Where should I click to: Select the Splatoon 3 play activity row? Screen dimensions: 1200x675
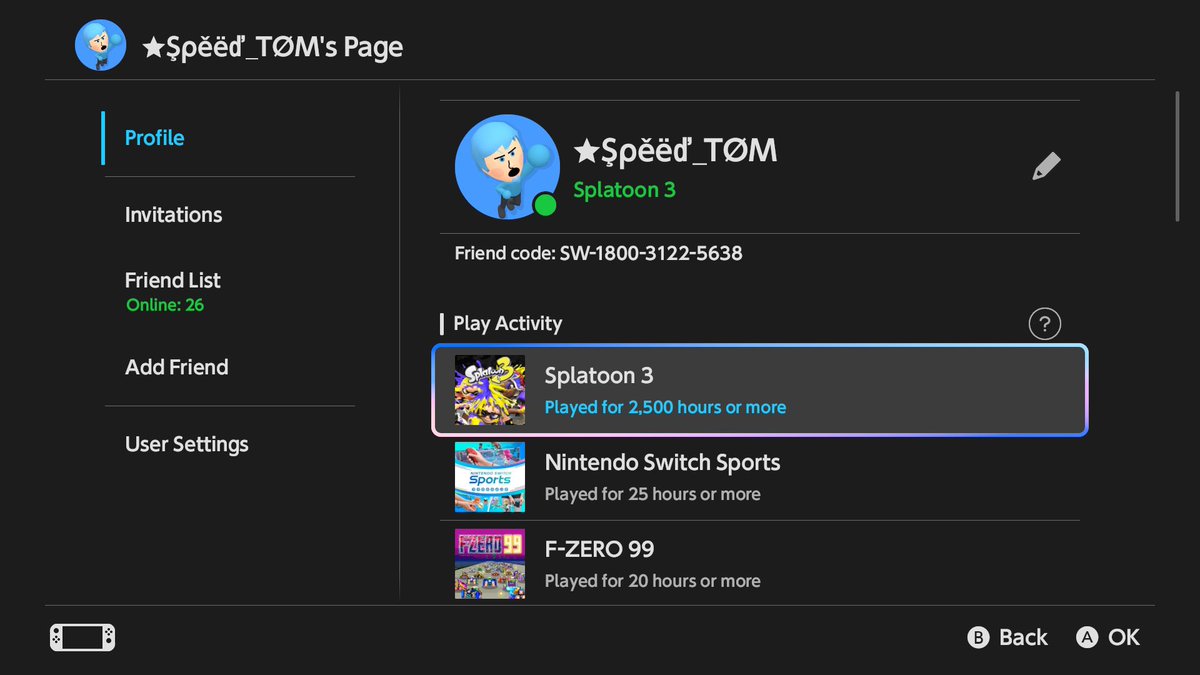pyautogui.click(x=760, y=390)
